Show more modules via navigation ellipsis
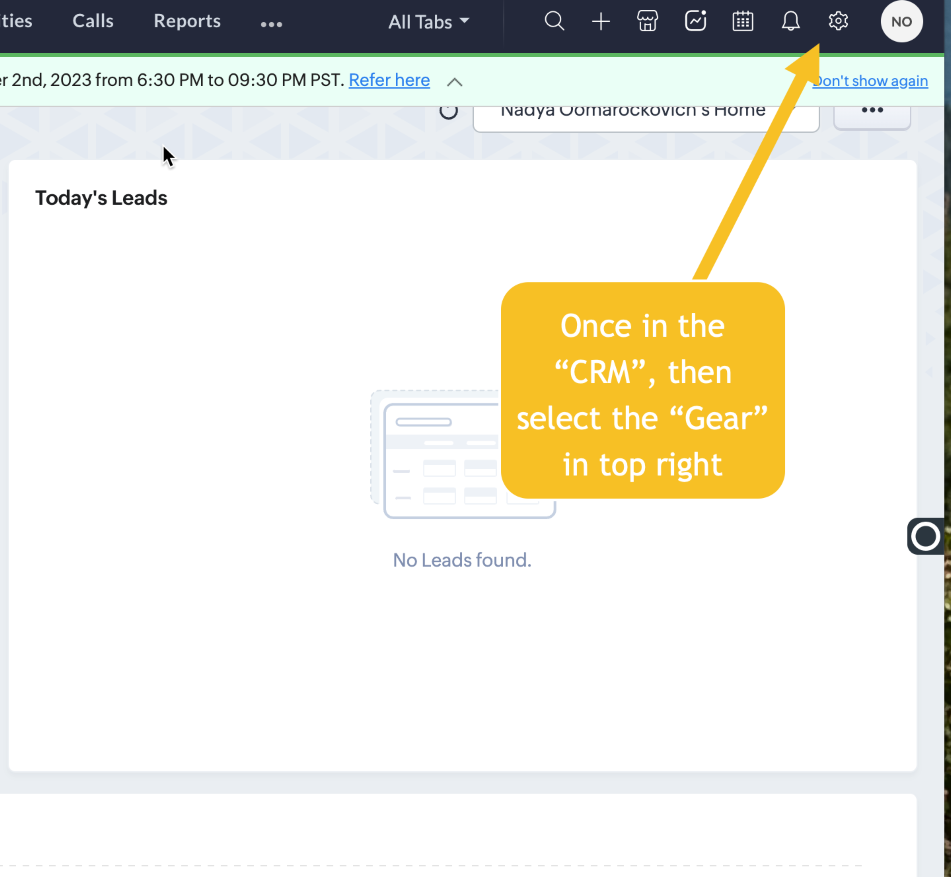This screenshot has width=951, height=877. click(271, 23)
